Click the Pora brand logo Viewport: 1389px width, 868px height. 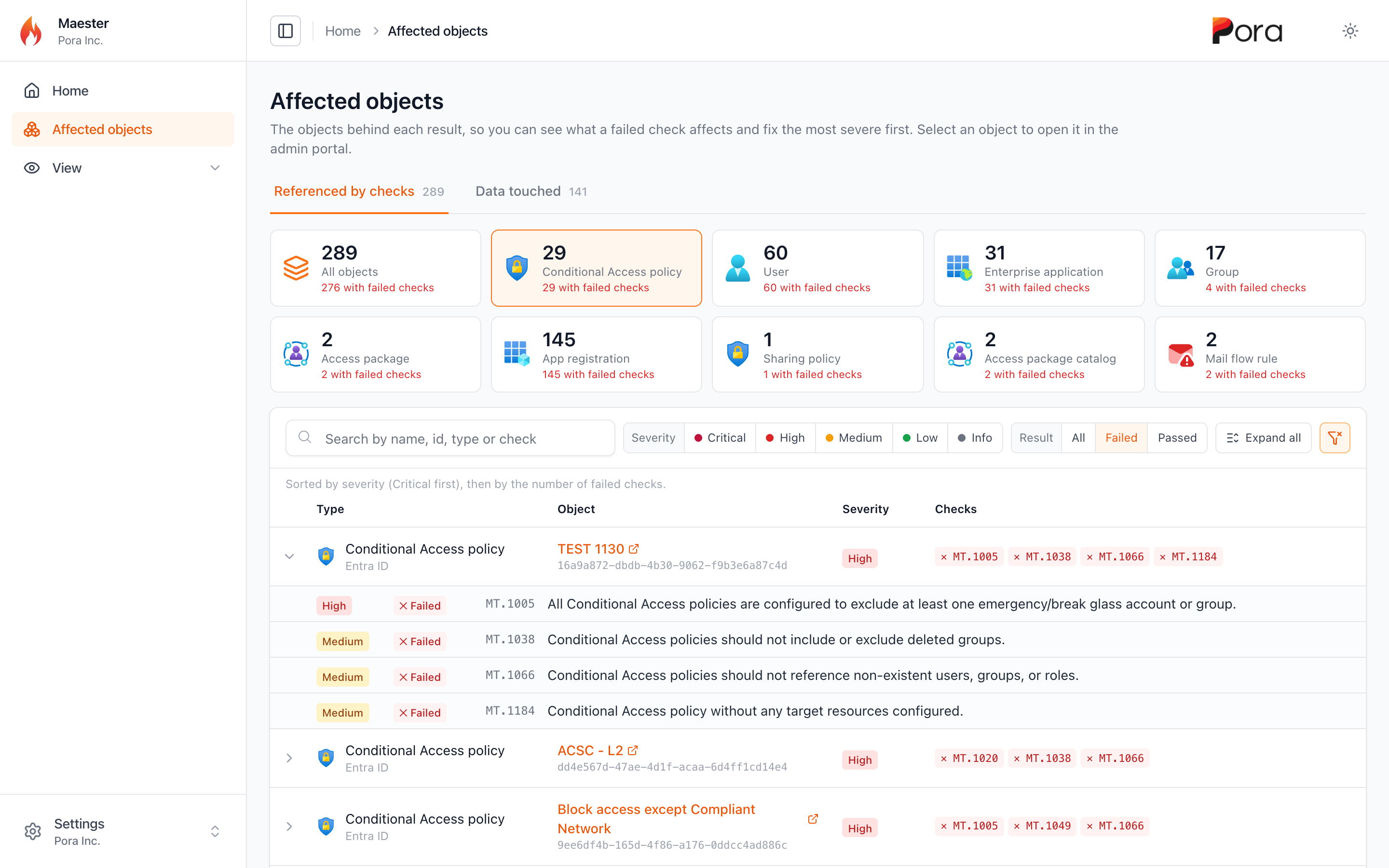[1247, 31]
